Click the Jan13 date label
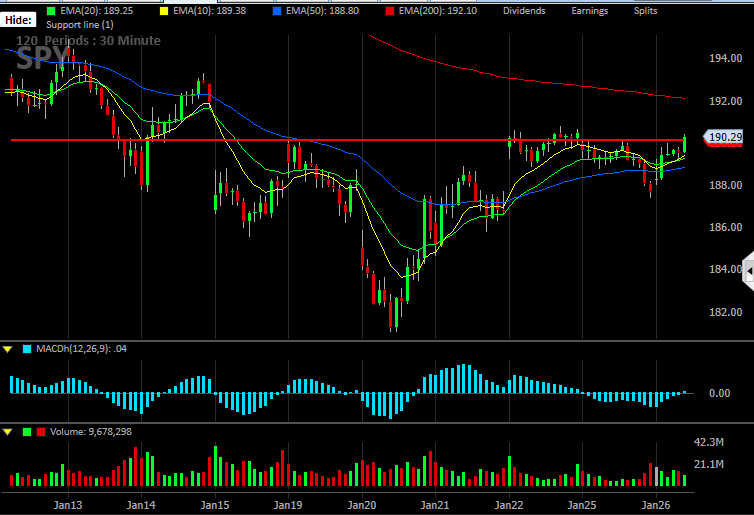Image resolution: width=754 pixels, height=515 pixels. point(68,505)
